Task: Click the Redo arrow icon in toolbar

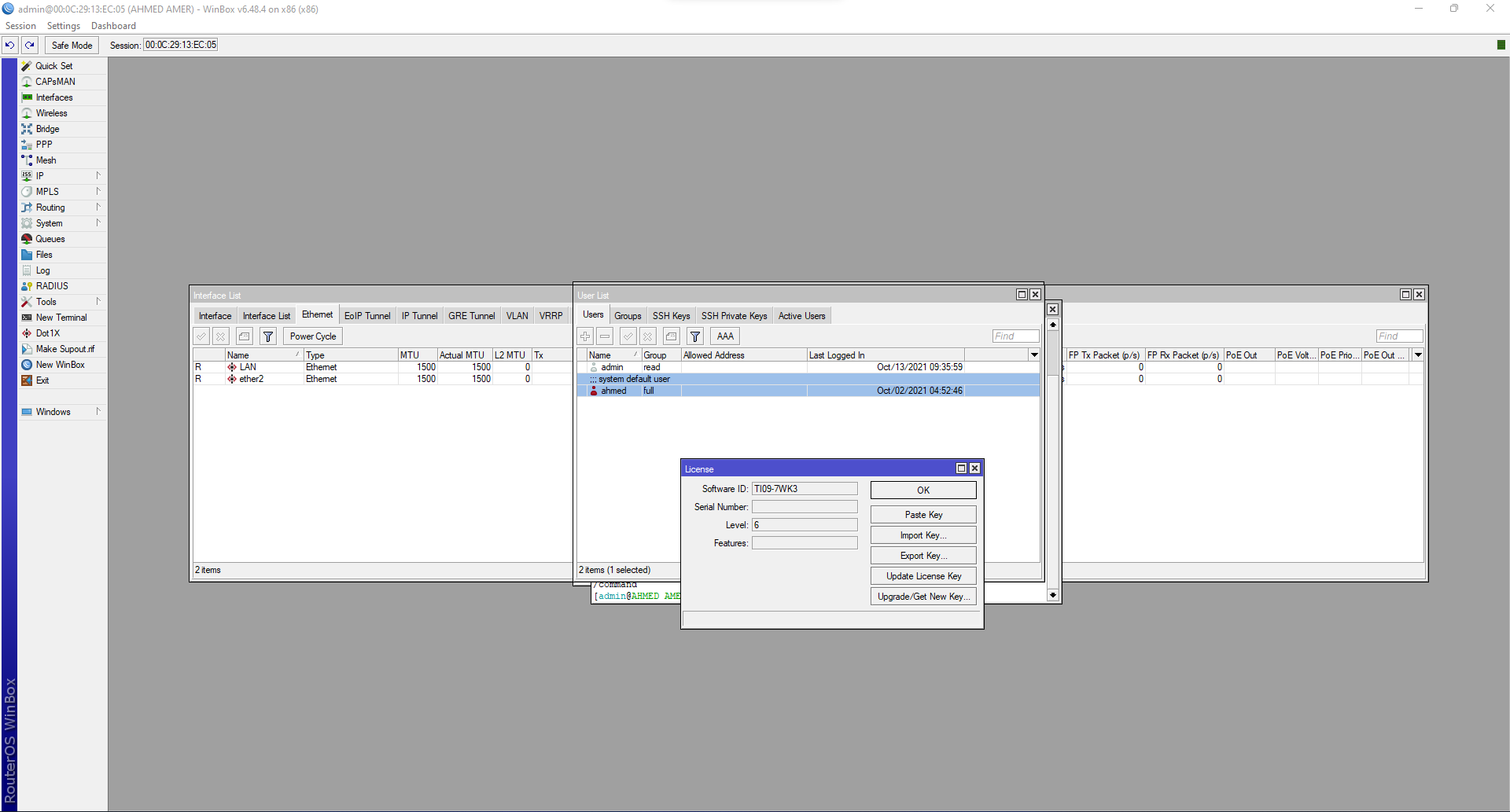Action: pyautogui.click(x=30, y=45)
